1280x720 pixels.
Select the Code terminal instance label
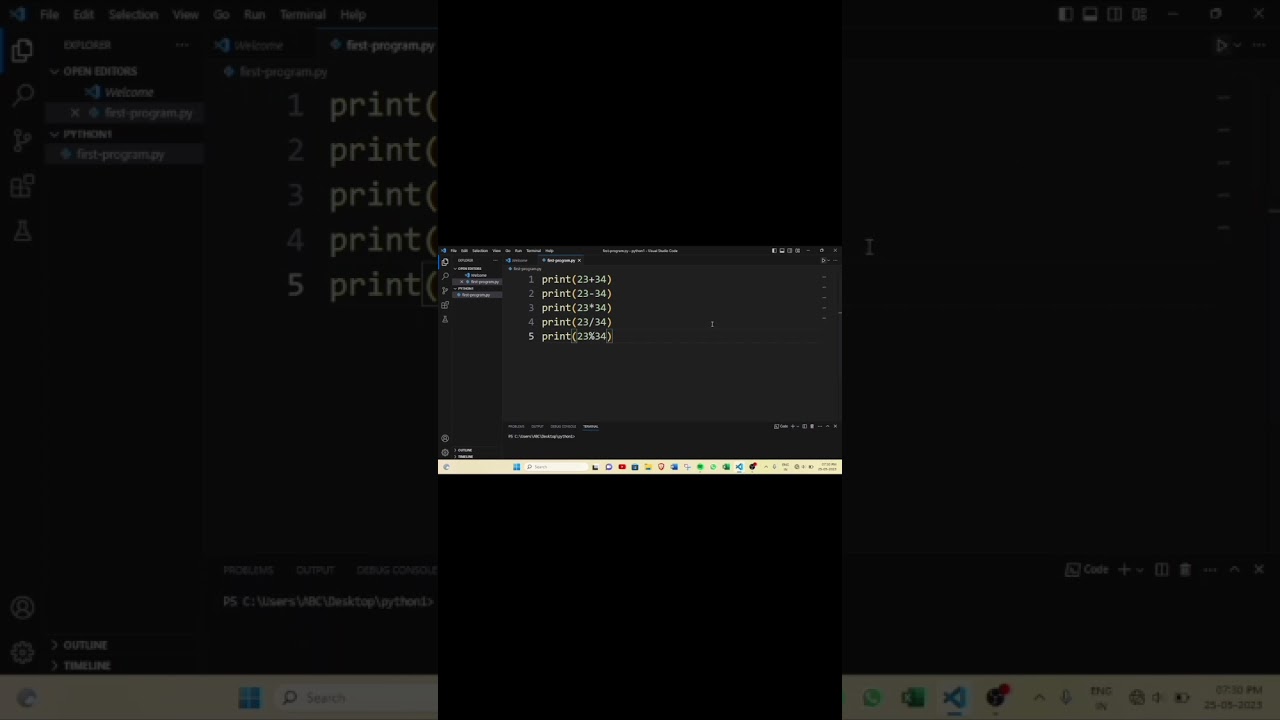coord(781,426)
